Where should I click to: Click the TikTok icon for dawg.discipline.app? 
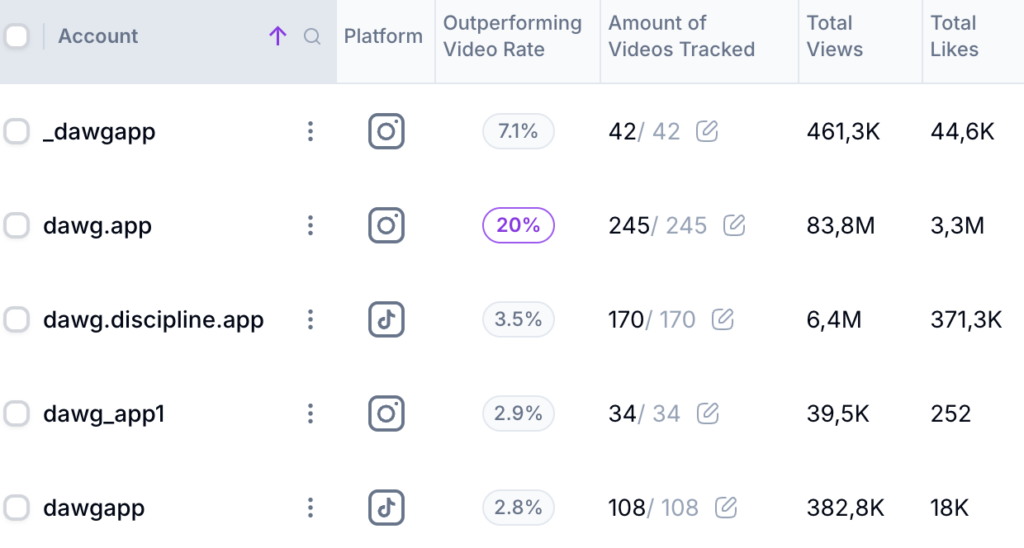coord(386,319)
